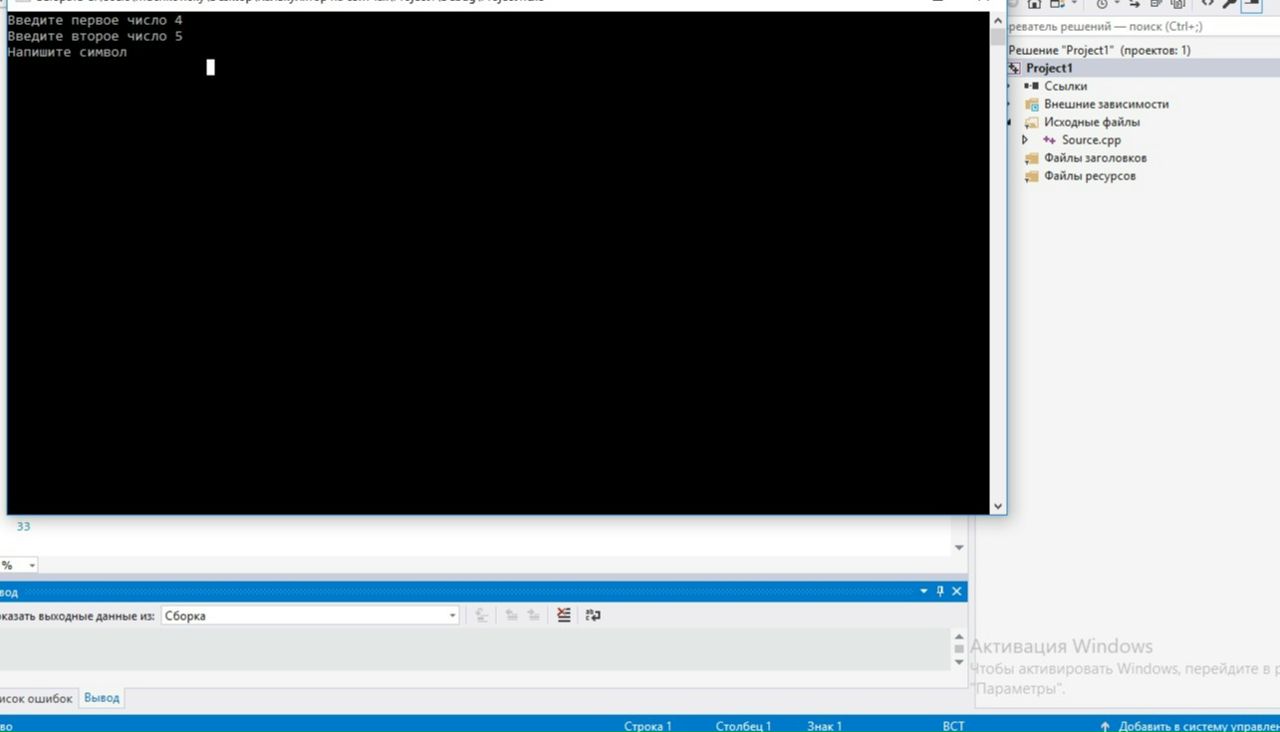1280x732 pixels.
Task: Select Source.cpp in the solution tree
Action: 1091,140
